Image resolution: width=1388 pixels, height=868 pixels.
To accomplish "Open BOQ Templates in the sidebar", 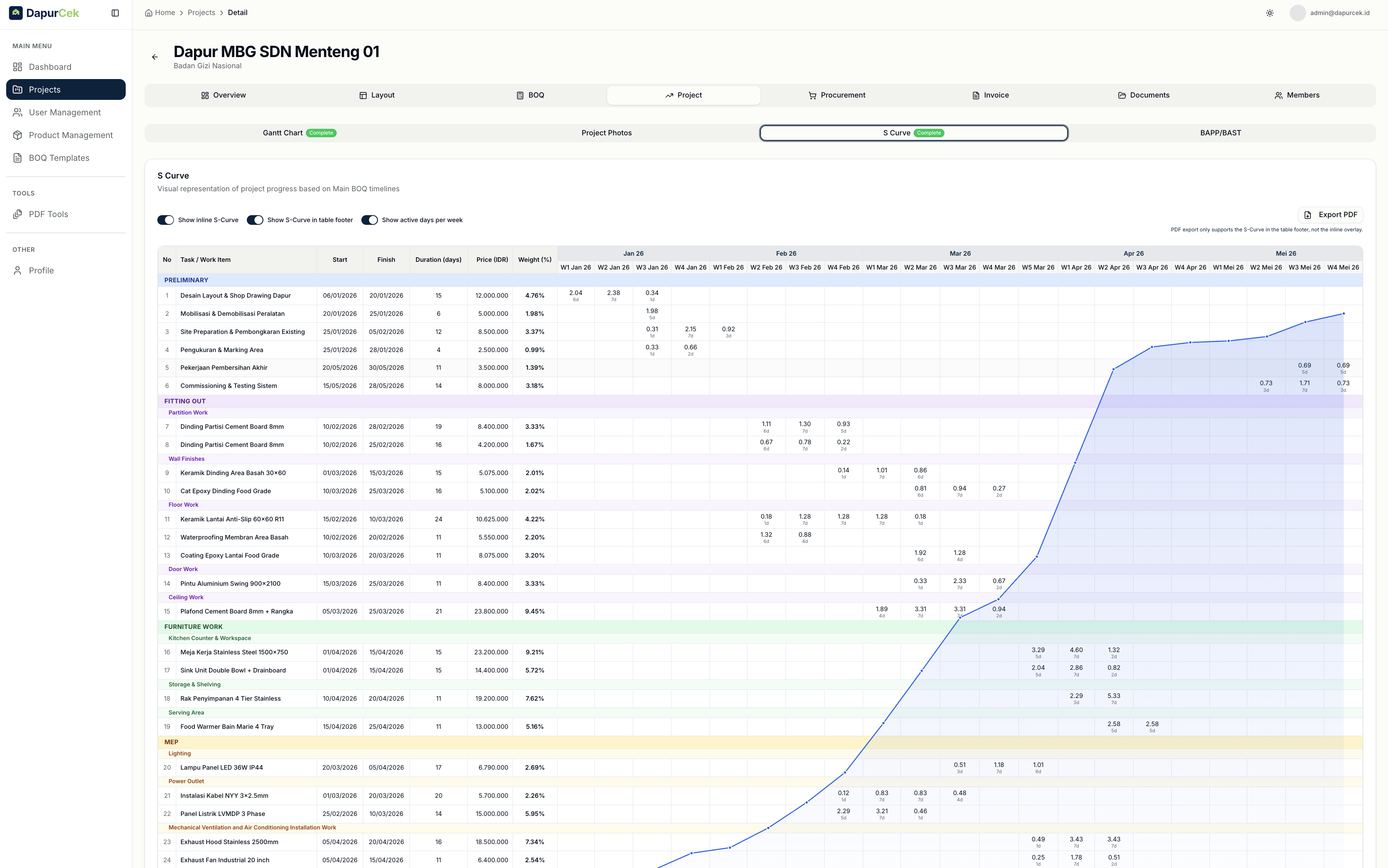I will click(66, 158).
